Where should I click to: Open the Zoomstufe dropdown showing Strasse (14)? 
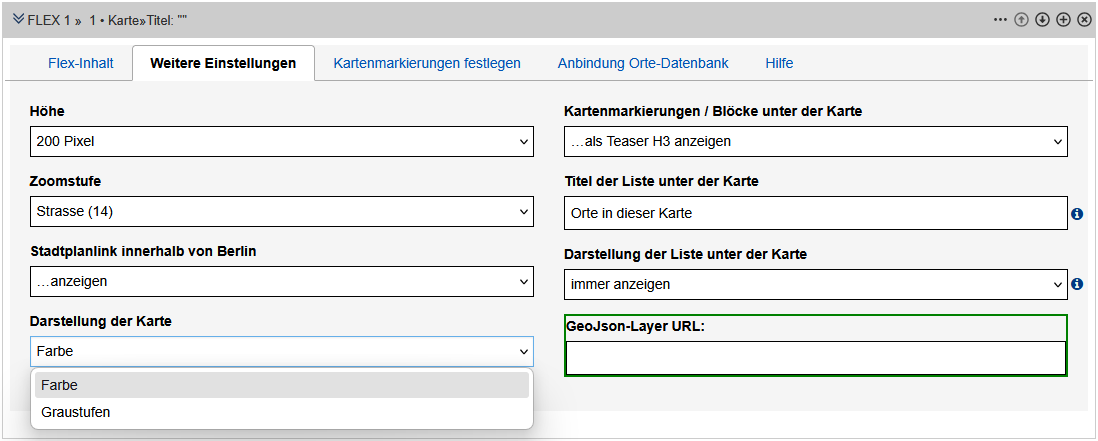[x=282, y=211]
